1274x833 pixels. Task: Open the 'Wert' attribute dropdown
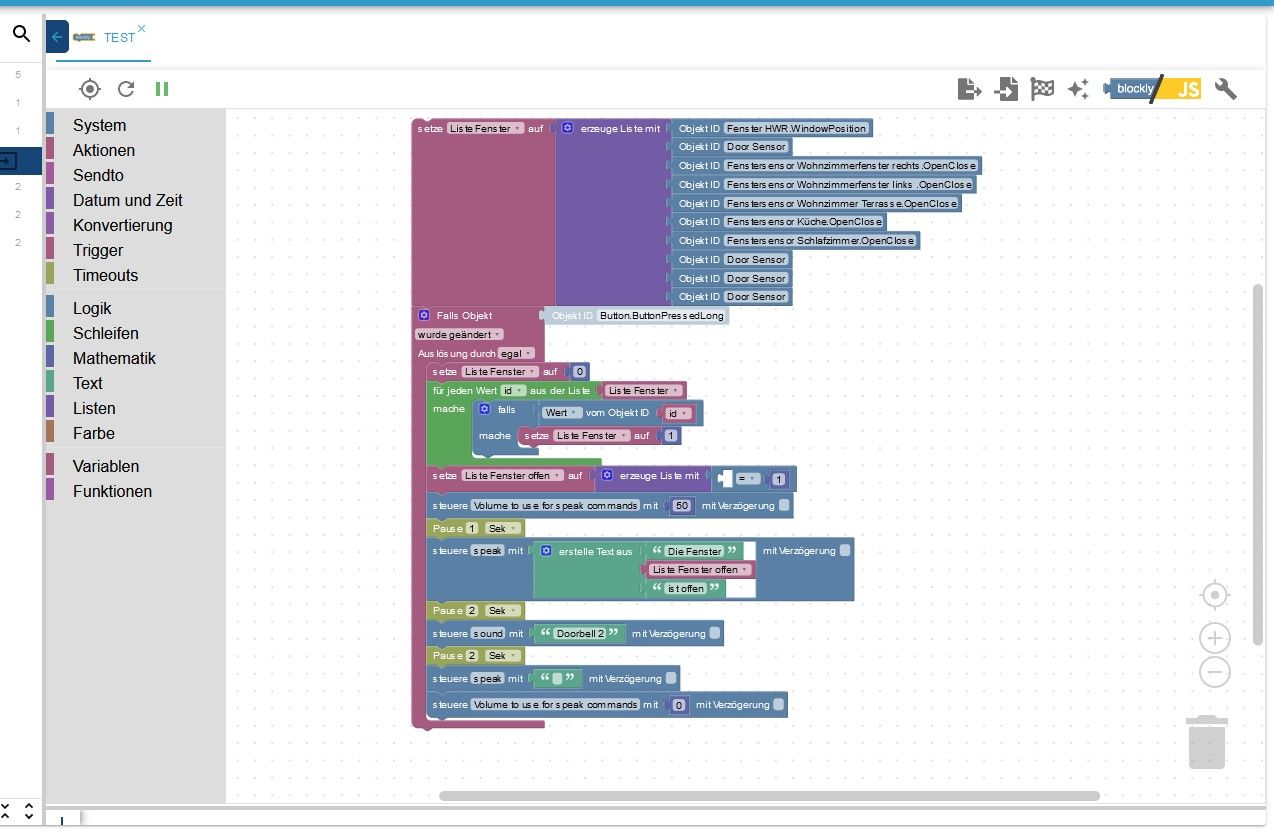(561, 413)
